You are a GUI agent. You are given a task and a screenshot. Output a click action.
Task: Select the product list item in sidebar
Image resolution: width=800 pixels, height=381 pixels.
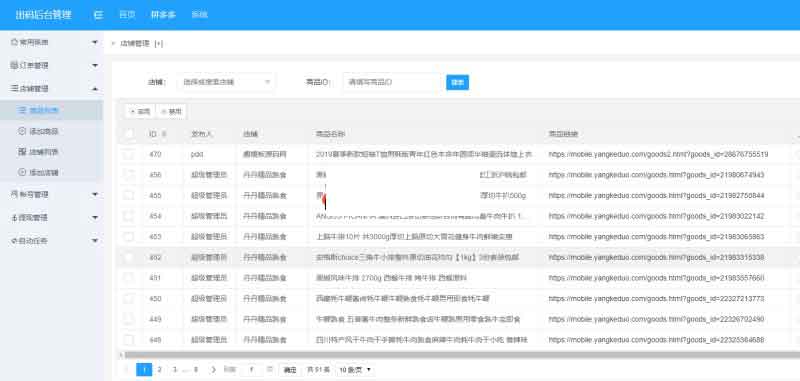point(52,110)
